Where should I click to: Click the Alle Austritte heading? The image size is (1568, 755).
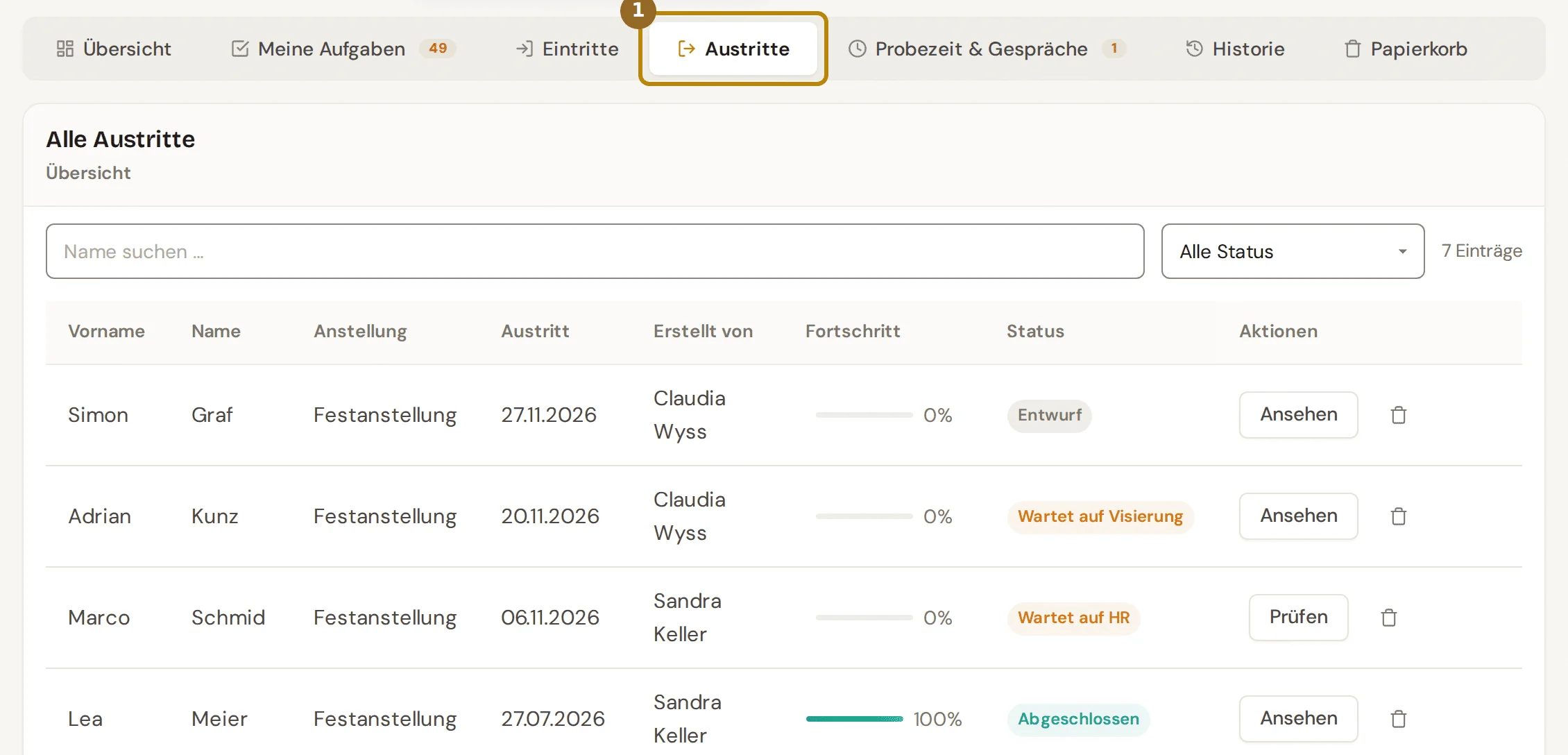[120, 139]
